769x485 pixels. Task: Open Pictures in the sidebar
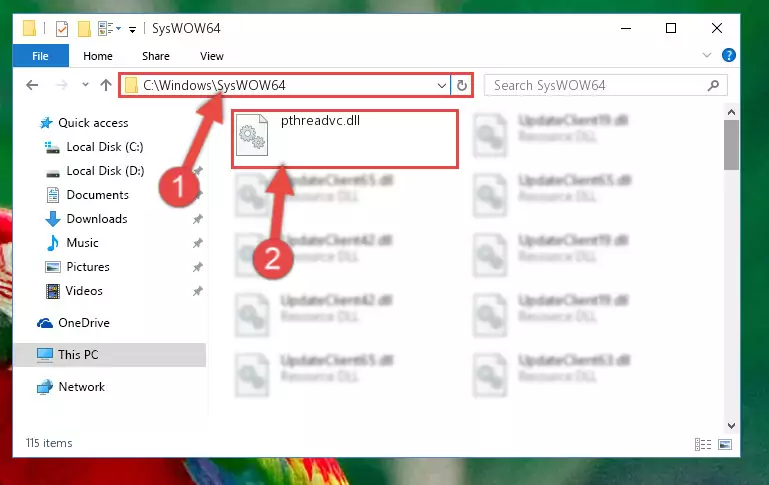pos(88,267)
